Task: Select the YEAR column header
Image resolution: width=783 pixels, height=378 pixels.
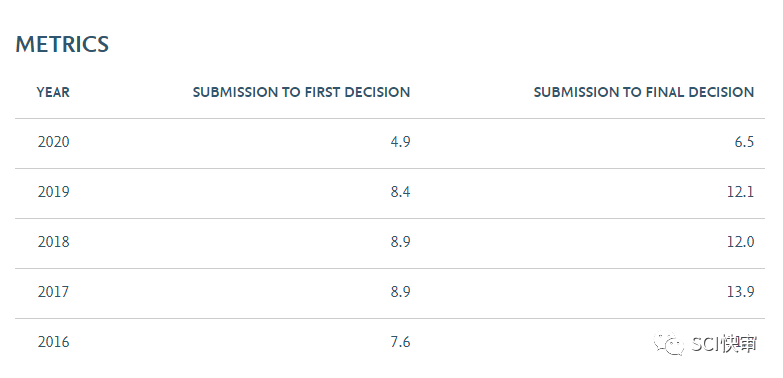Action: point(53,92)
